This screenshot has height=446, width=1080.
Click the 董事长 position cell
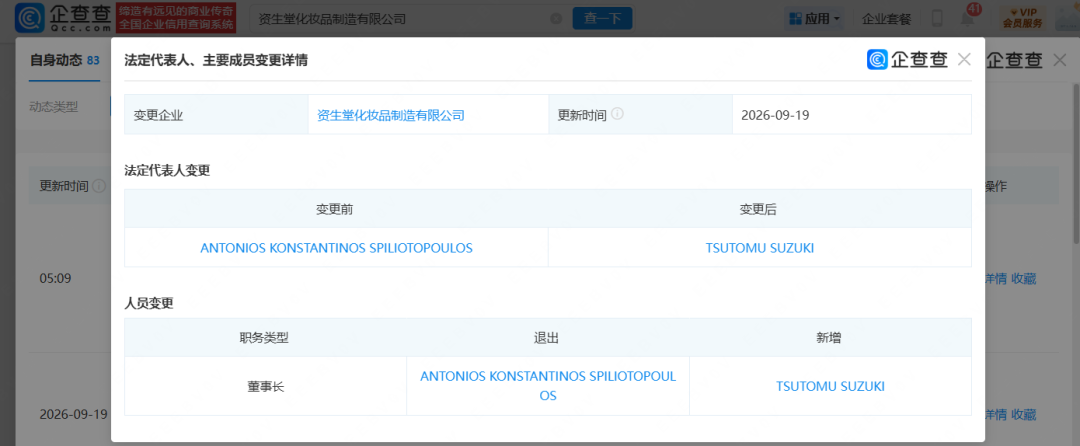(265, 386)
